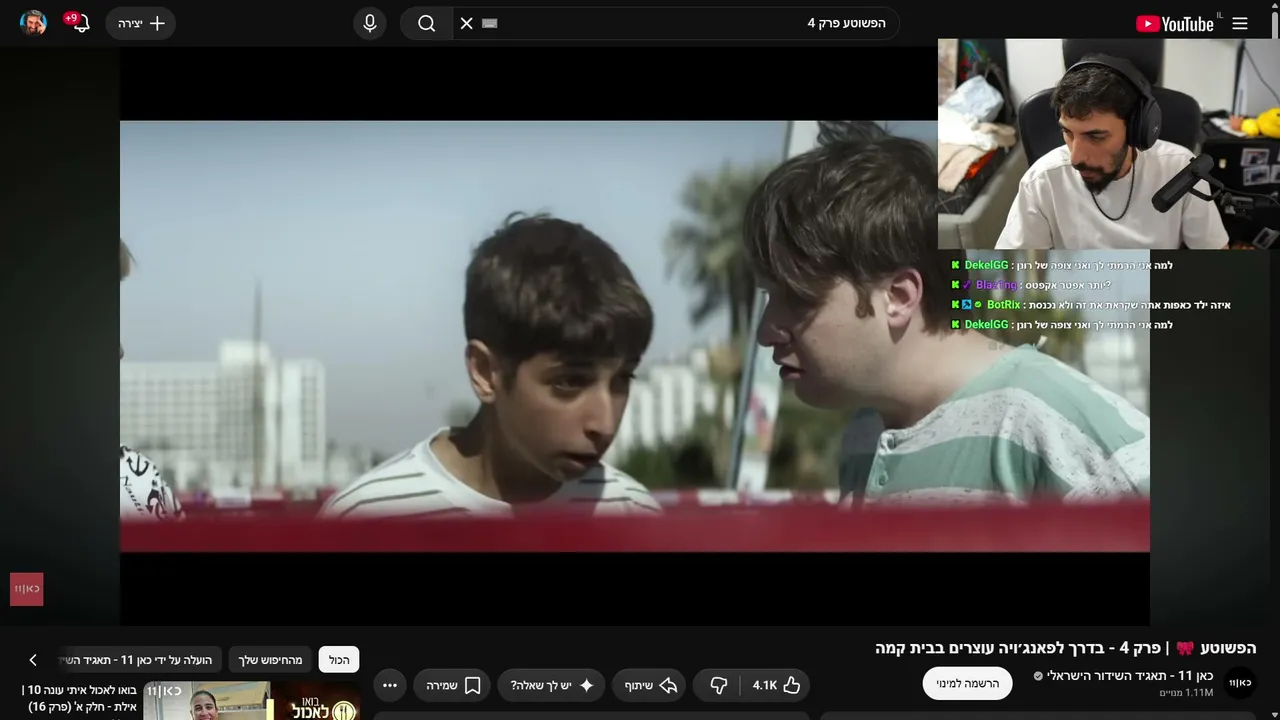1280x720 pixels.
Task: Click the 1.11M מנויים subscriber count
Action: click(1186, 693)
